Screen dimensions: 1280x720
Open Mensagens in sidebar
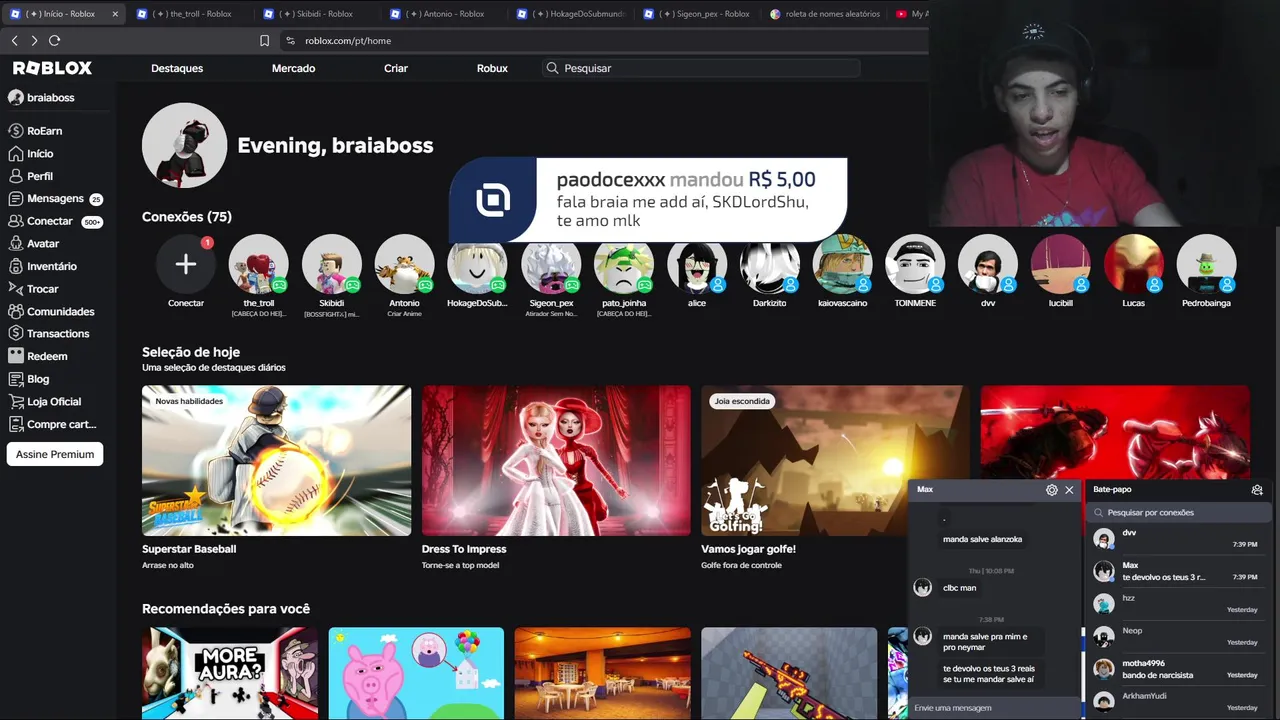55,198
